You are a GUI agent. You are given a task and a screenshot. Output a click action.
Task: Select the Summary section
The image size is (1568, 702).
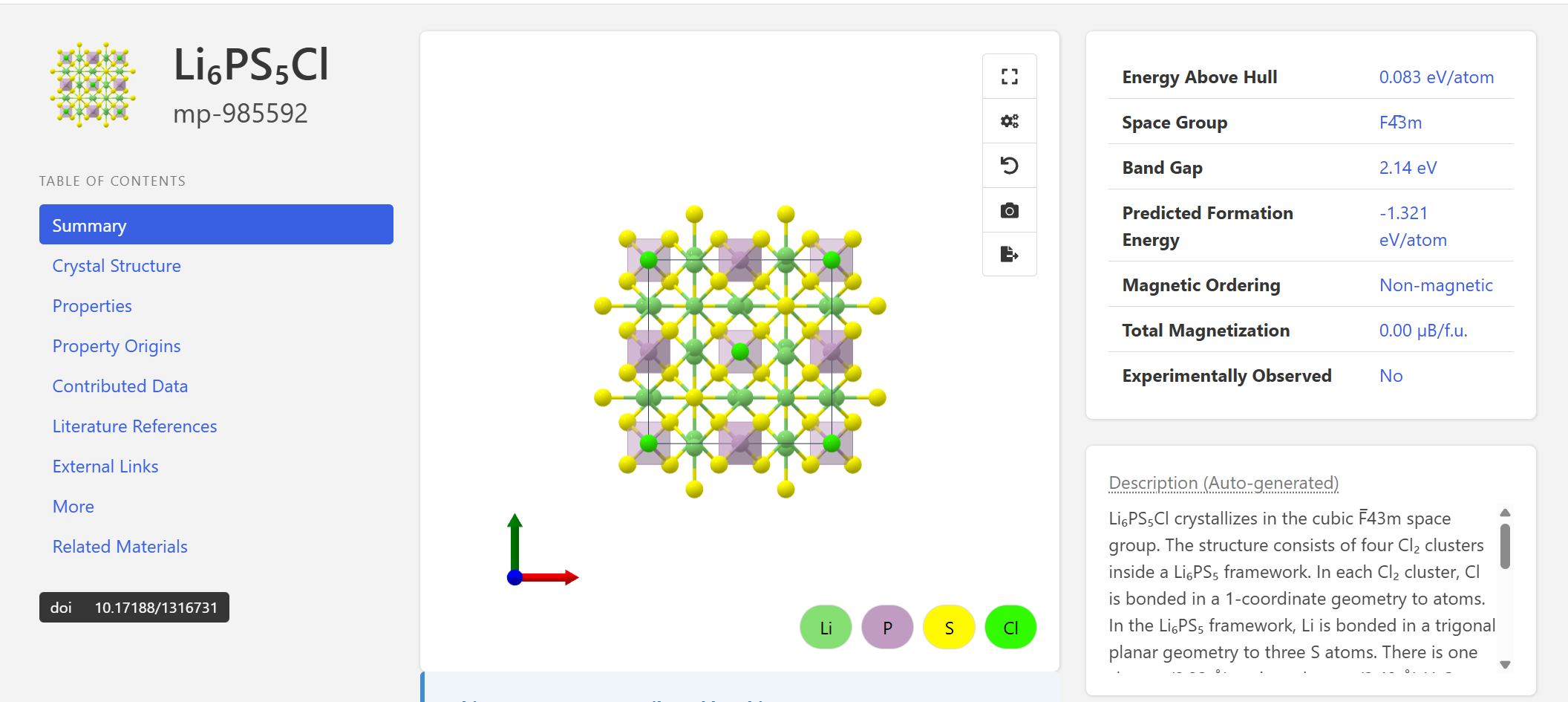pyautogui.click(x=216, y=224)
